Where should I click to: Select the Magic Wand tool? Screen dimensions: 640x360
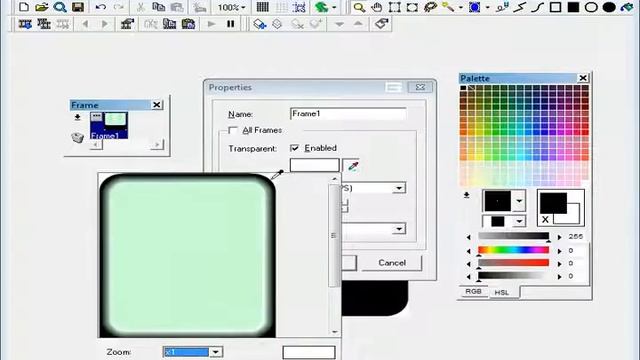pyautogui.click(x=448, y=7)
